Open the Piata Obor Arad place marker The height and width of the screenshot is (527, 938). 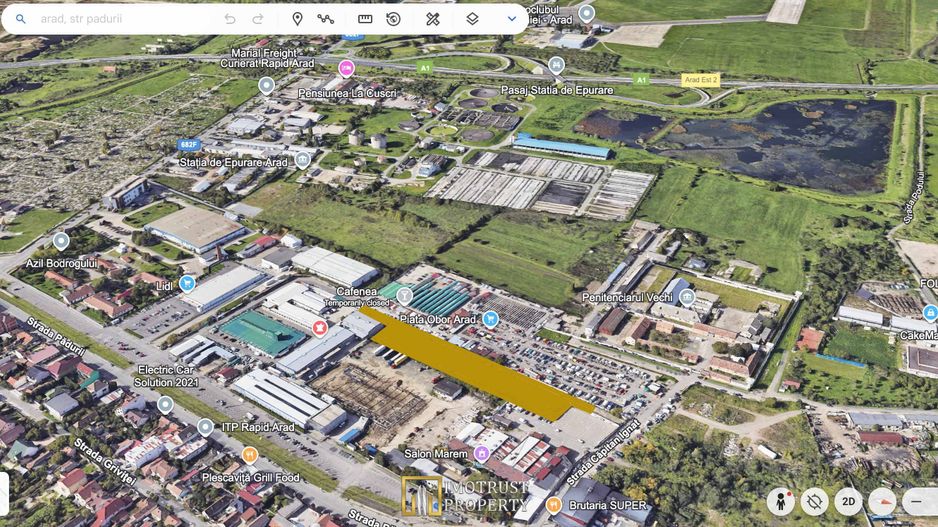click(490, 319)
